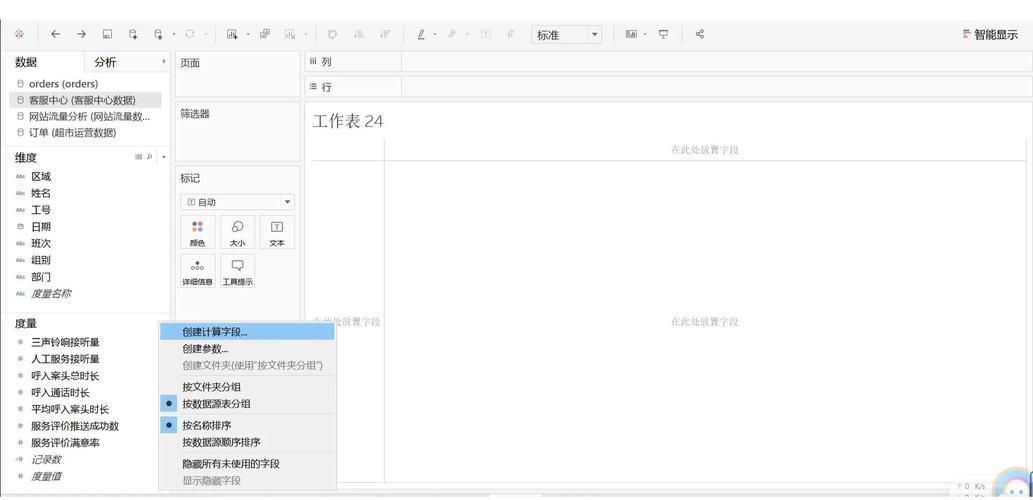Click the 服务评价满意率 measure field
The height and width of the screenshot is (500, 1033).
point(65,443)
